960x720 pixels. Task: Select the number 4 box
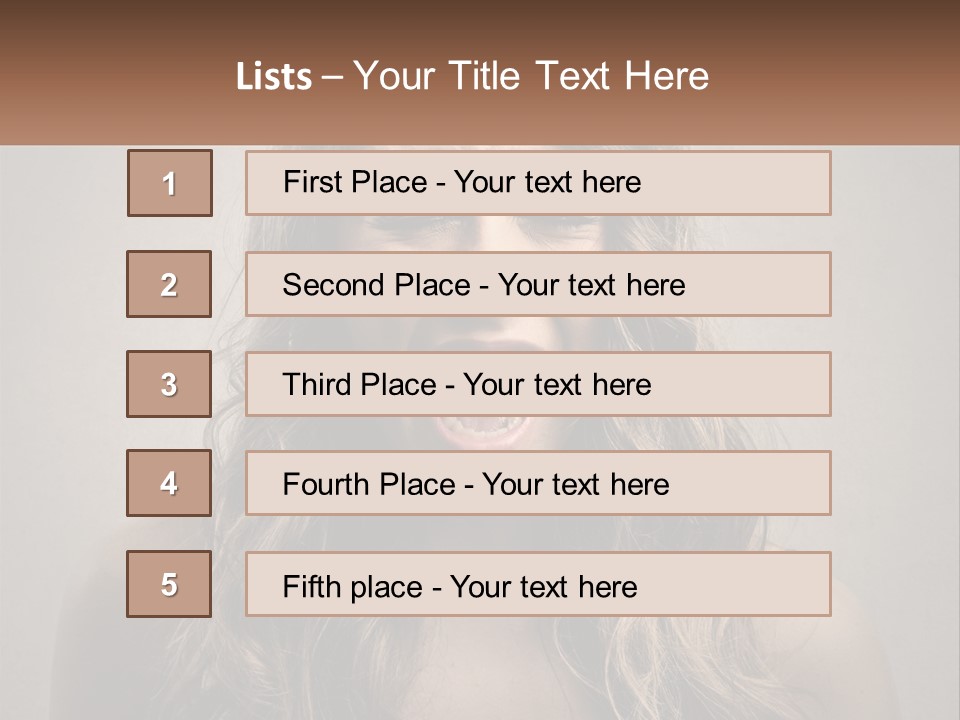[x=169, y=483]
